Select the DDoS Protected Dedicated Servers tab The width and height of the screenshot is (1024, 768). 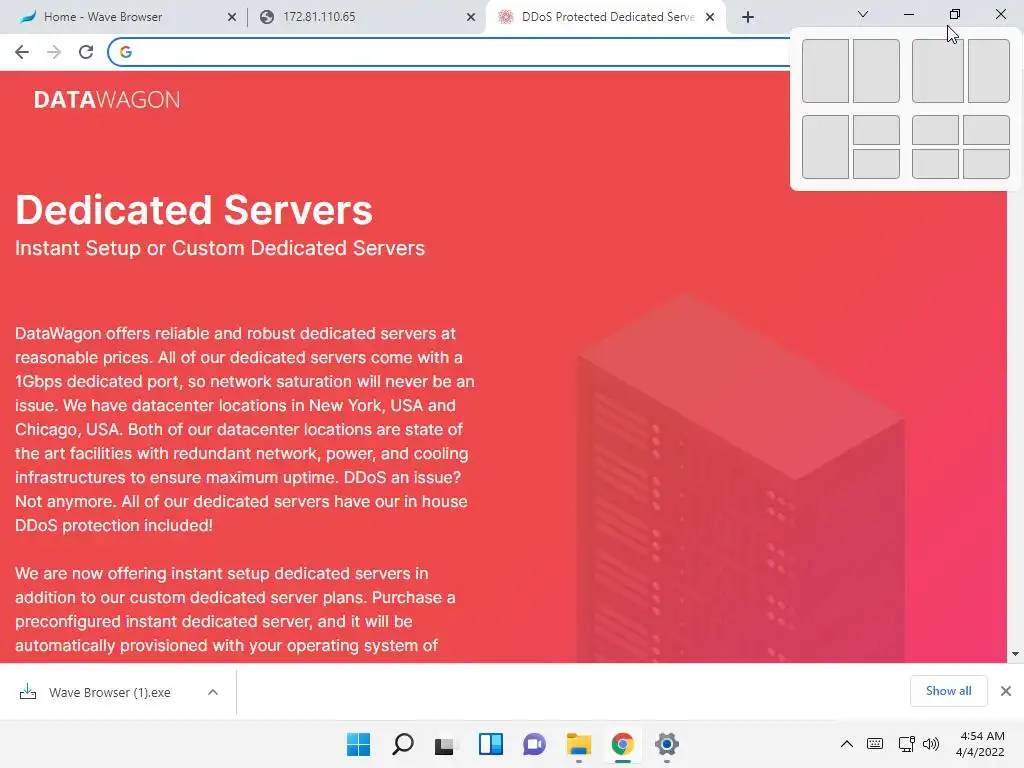pyautogui.click(x=605, y=17)
